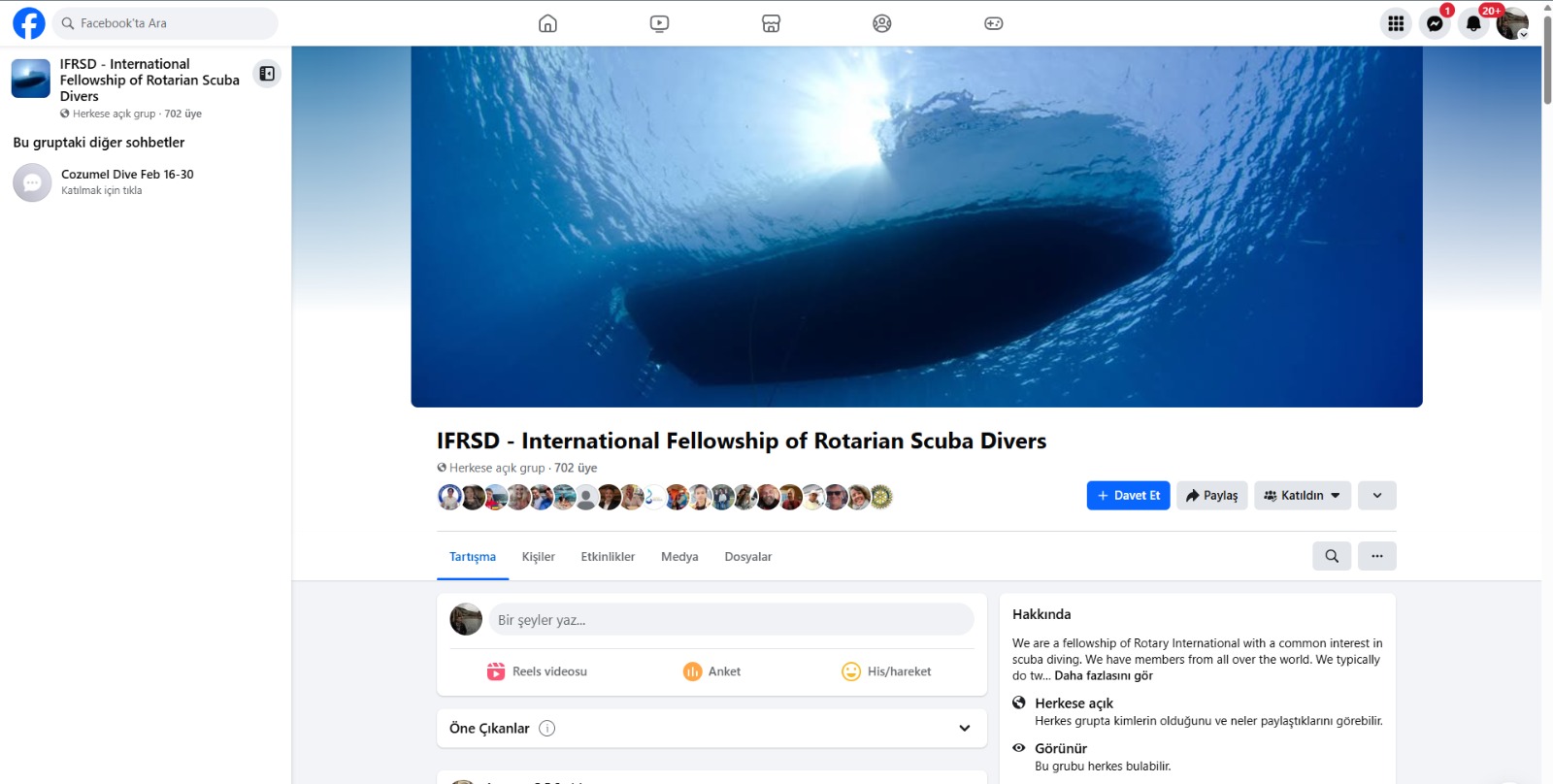Create an Anket poll
The height and width of the screenshot is (784, 1553).
pyautogui.click(x=711, y=671)
